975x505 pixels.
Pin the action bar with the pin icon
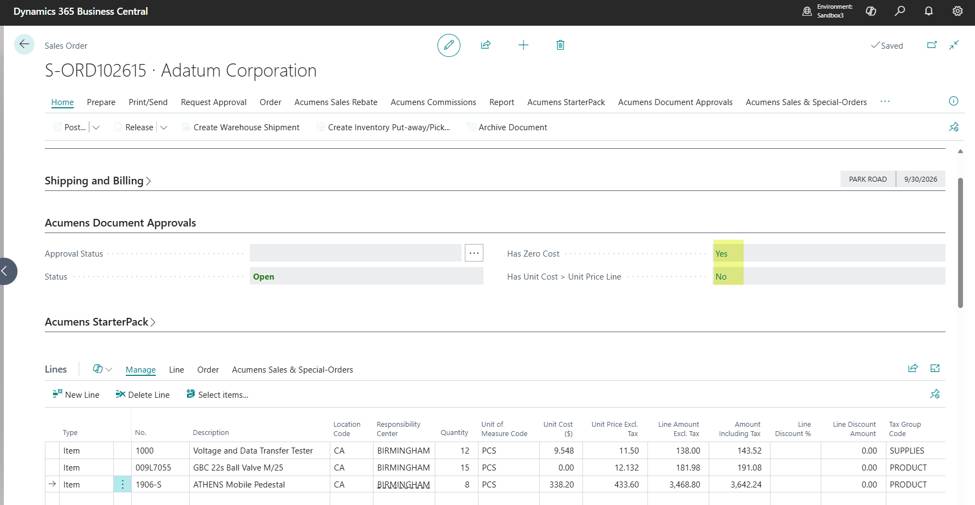point(953,127)
